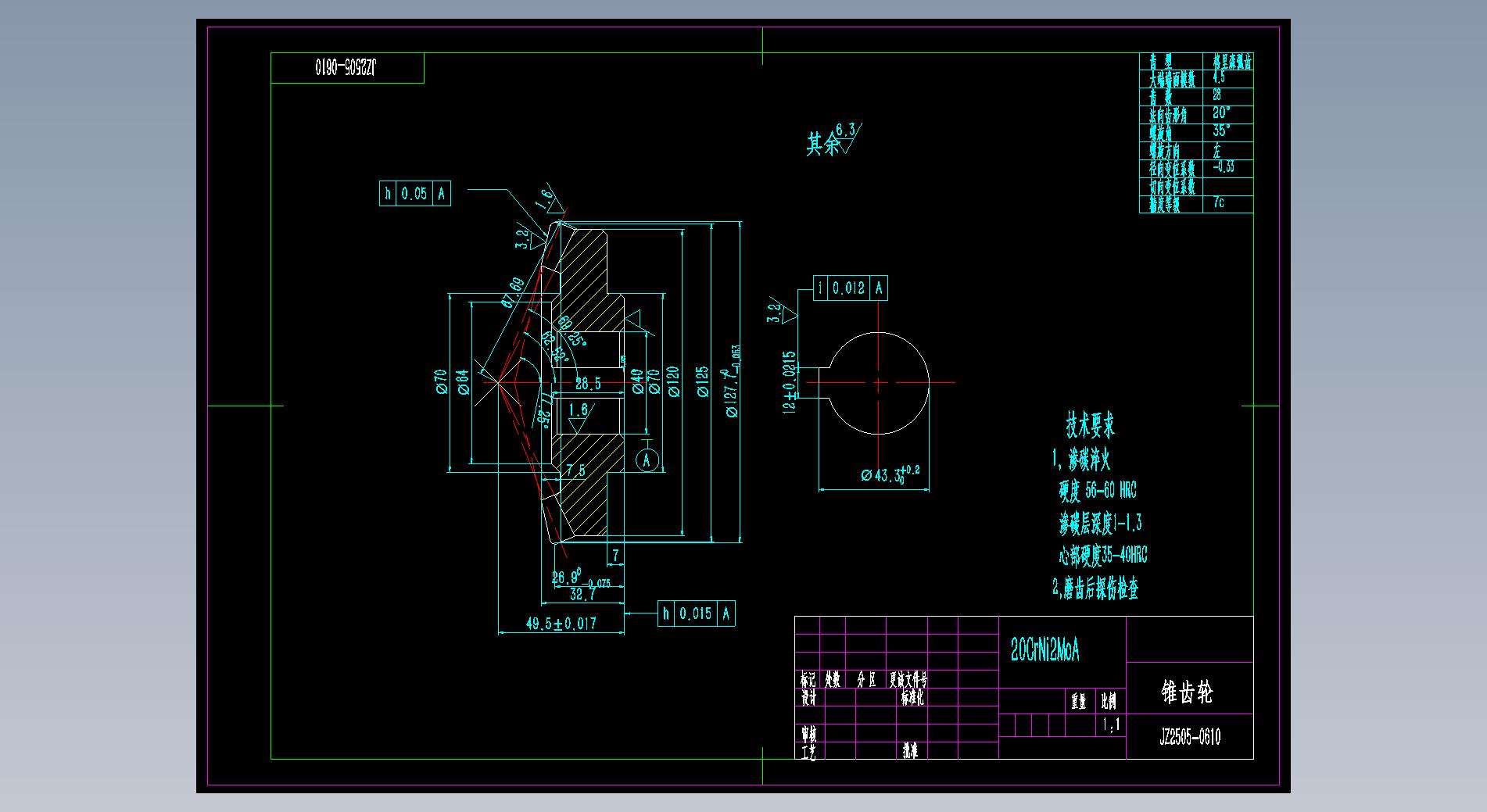The image size is (1487, 812).
Task: Select the diameter dimension Ø120
Action: [x=674, y=382]
